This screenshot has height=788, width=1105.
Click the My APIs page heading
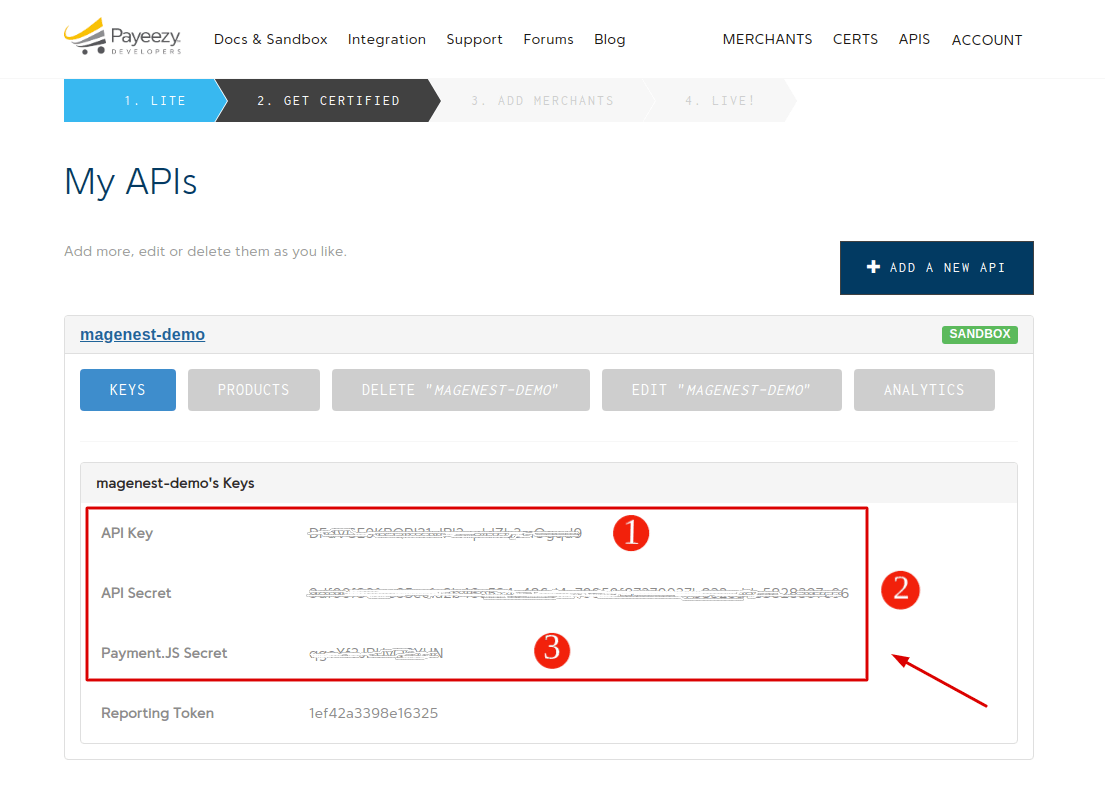pyautogui.click(x=130, y=182)
